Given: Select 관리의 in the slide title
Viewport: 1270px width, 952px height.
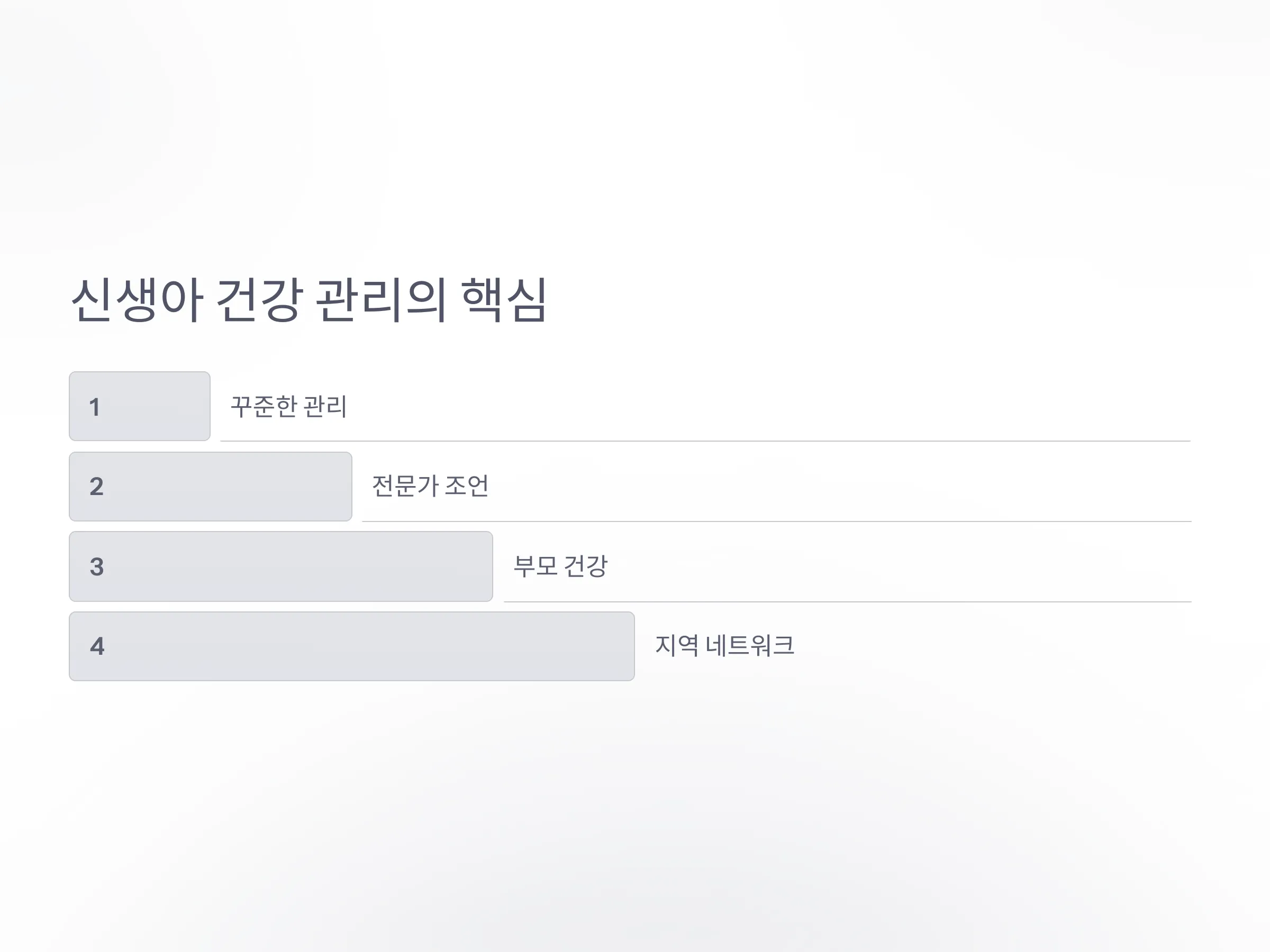Looking at the screenshot, I should point(381,299).
